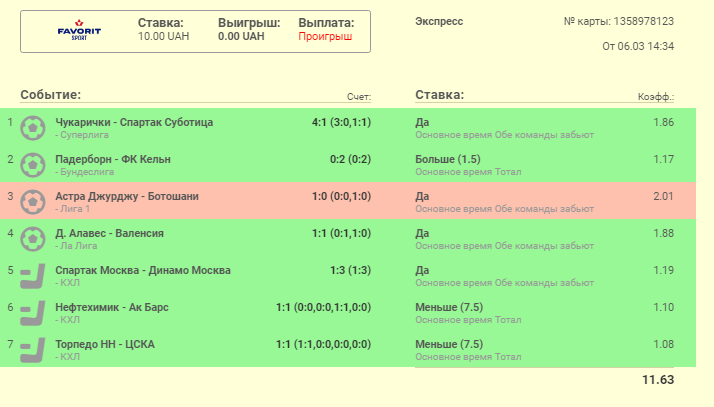Click Ставка column header above bets
The height and width of the screenshot is (407, 714).
point(439,95)
